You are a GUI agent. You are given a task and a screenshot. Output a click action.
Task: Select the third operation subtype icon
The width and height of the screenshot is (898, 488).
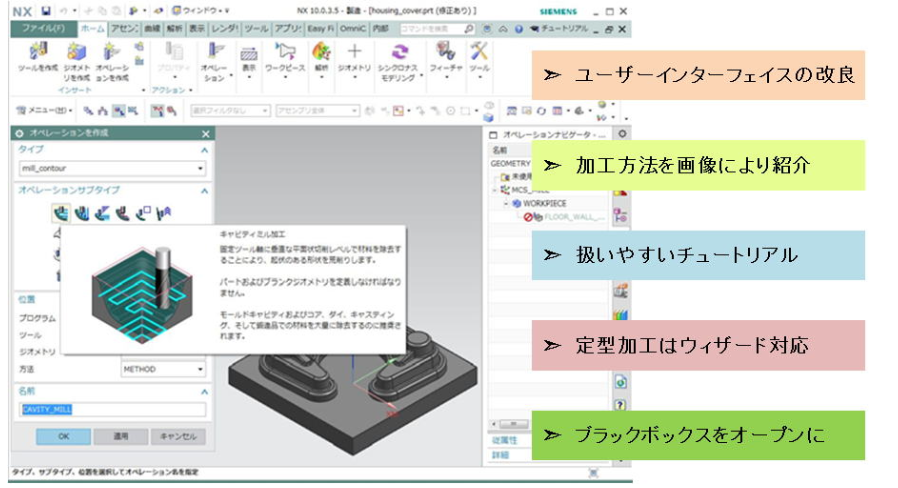[x=103, y=214]
